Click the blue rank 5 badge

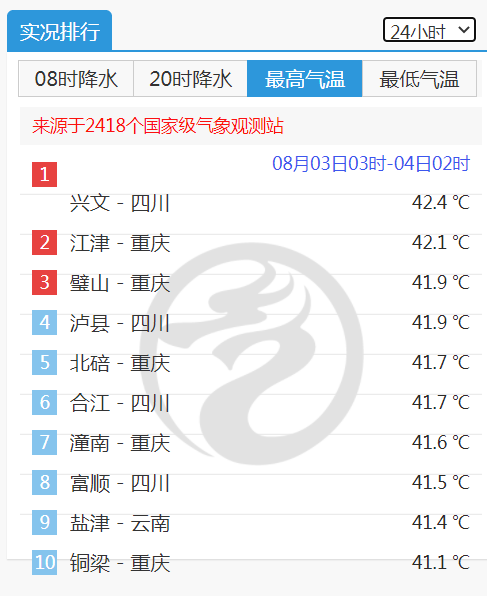[44, 362]
